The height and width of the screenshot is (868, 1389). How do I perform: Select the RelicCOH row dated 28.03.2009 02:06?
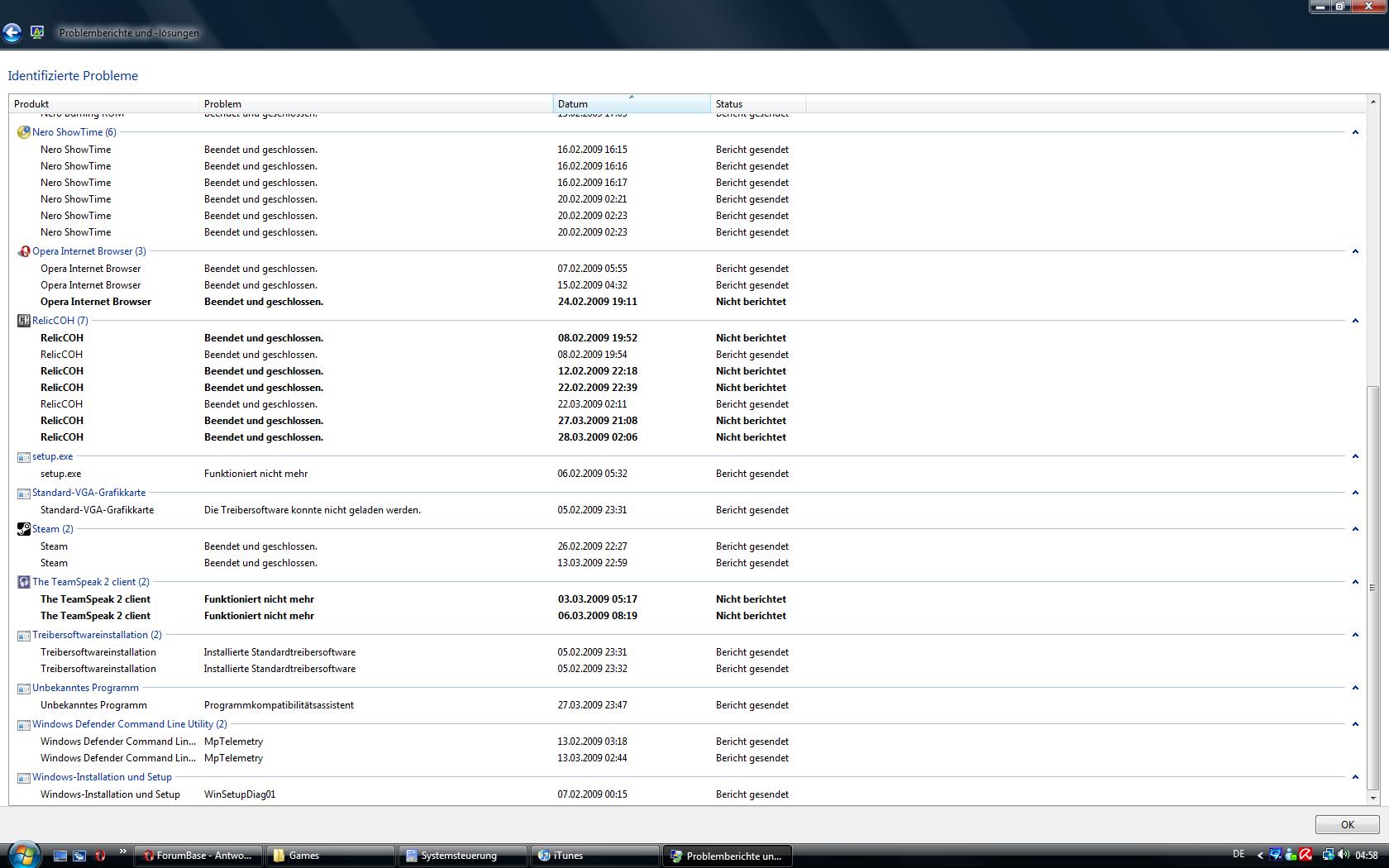(x=688, y=437)
